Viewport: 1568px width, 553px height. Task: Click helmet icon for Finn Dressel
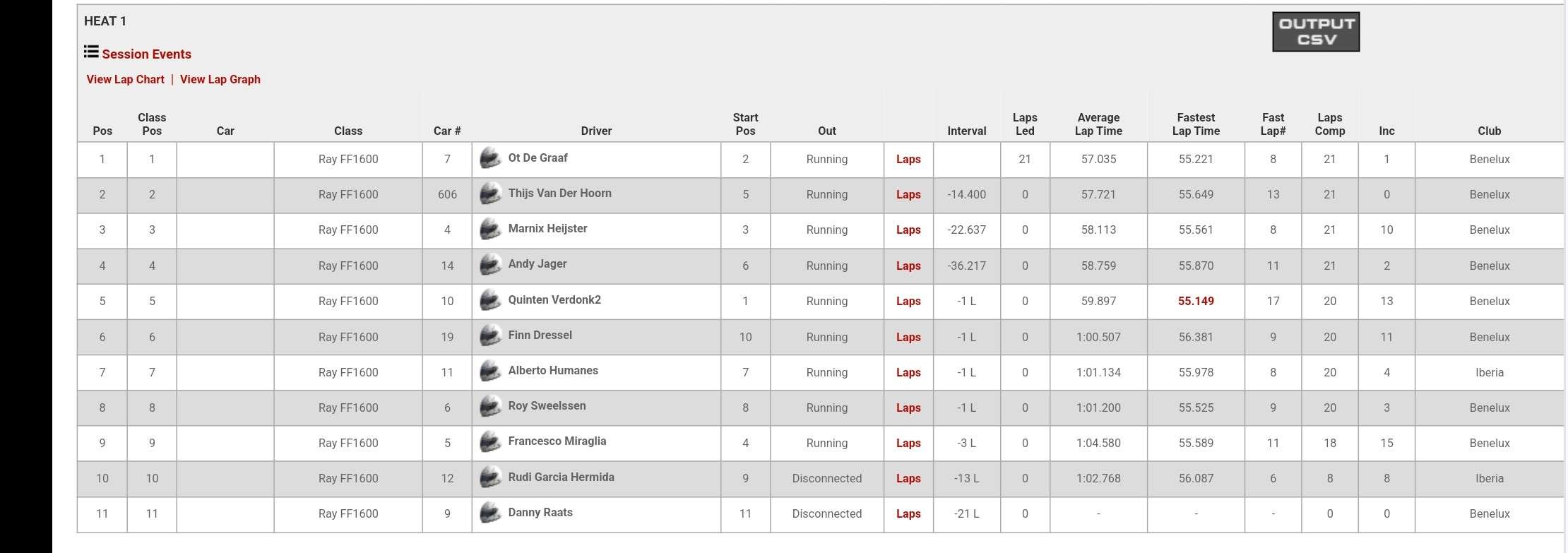[490, 336]
